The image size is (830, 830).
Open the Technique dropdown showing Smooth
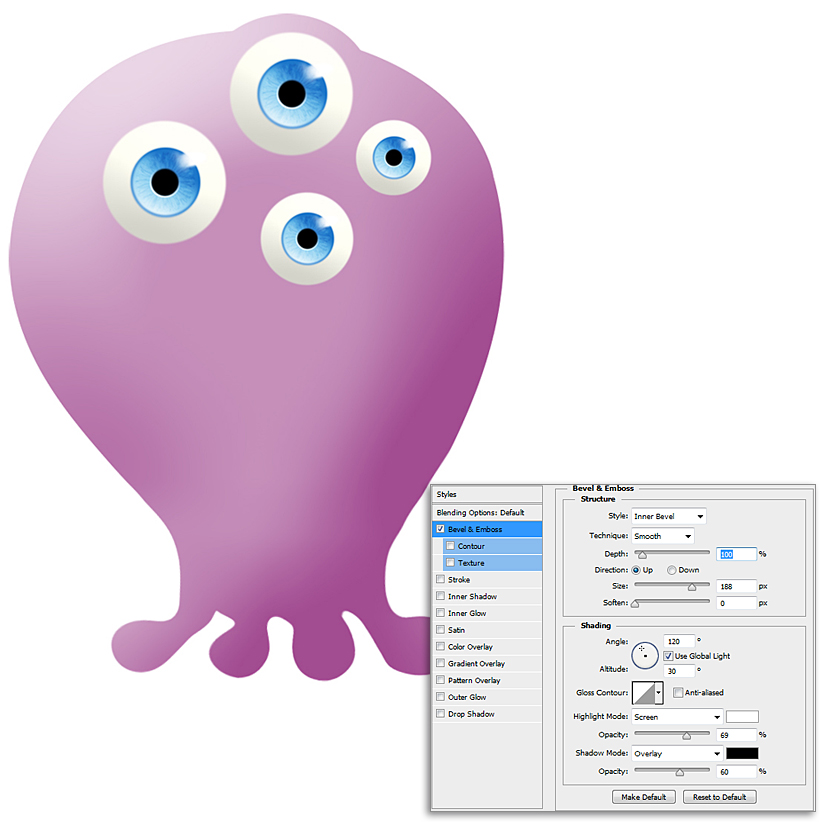click(663, 536)
